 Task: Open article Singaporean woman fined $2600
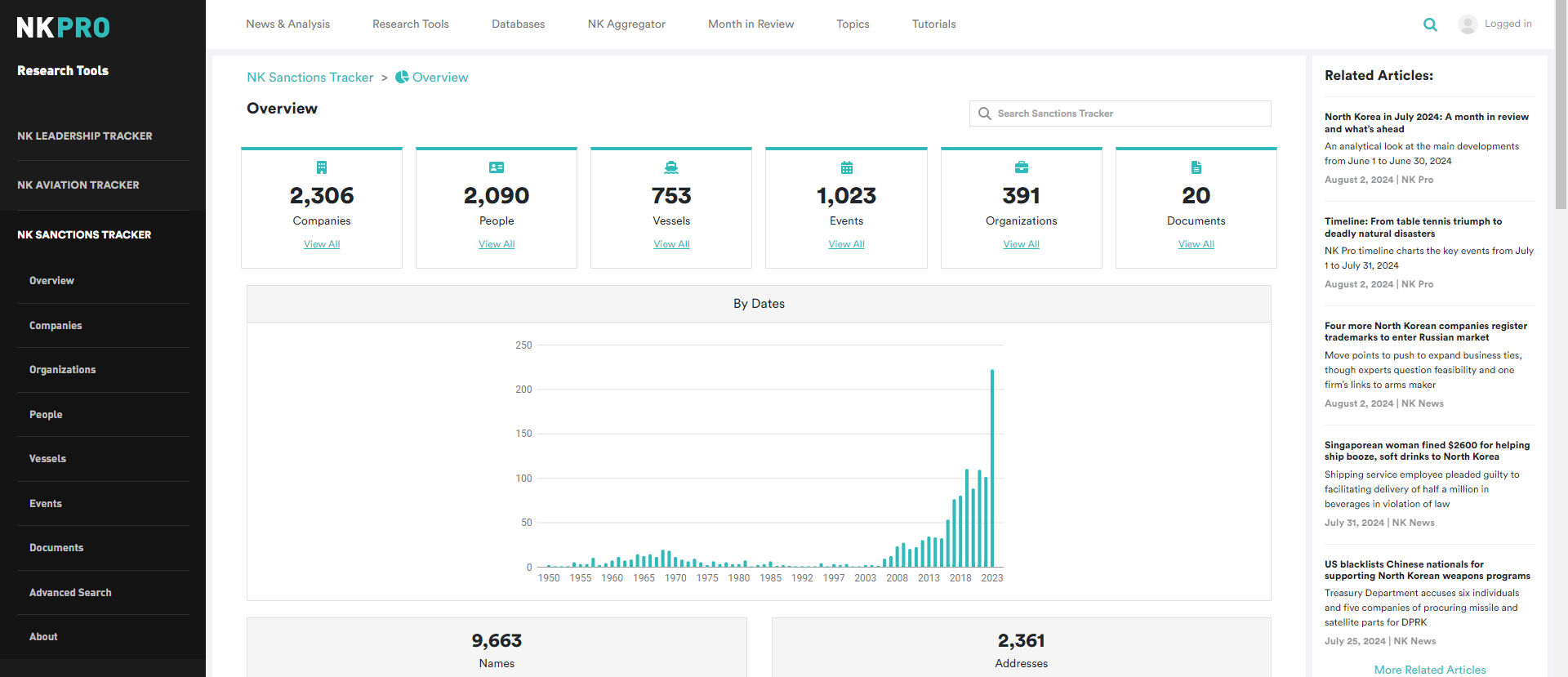coord(1427,451)
